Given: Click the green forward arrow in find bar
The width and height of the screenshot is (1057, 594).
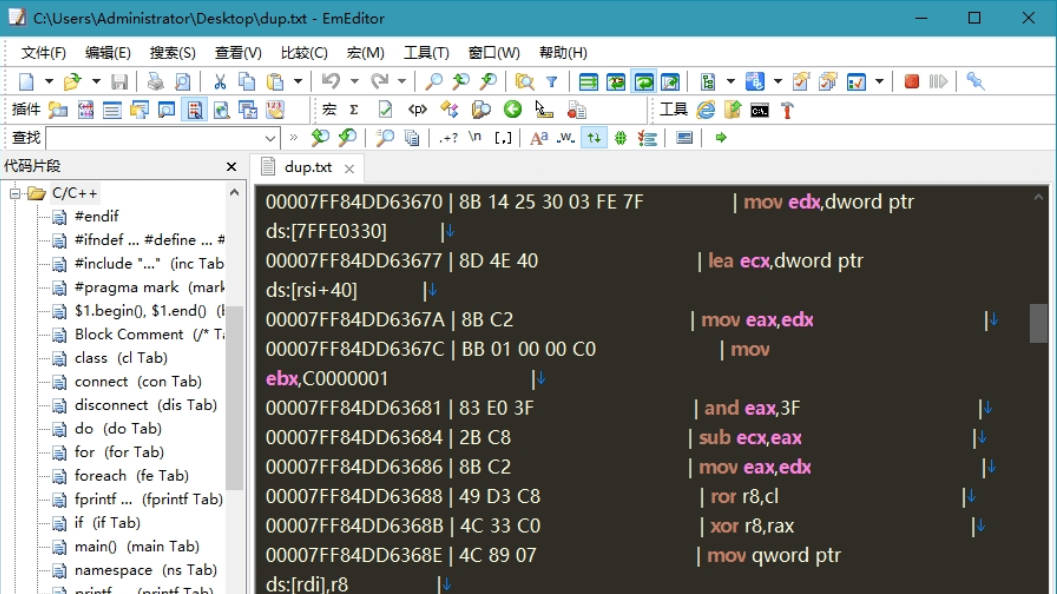Looking at the screenshot, I should 721,137.
